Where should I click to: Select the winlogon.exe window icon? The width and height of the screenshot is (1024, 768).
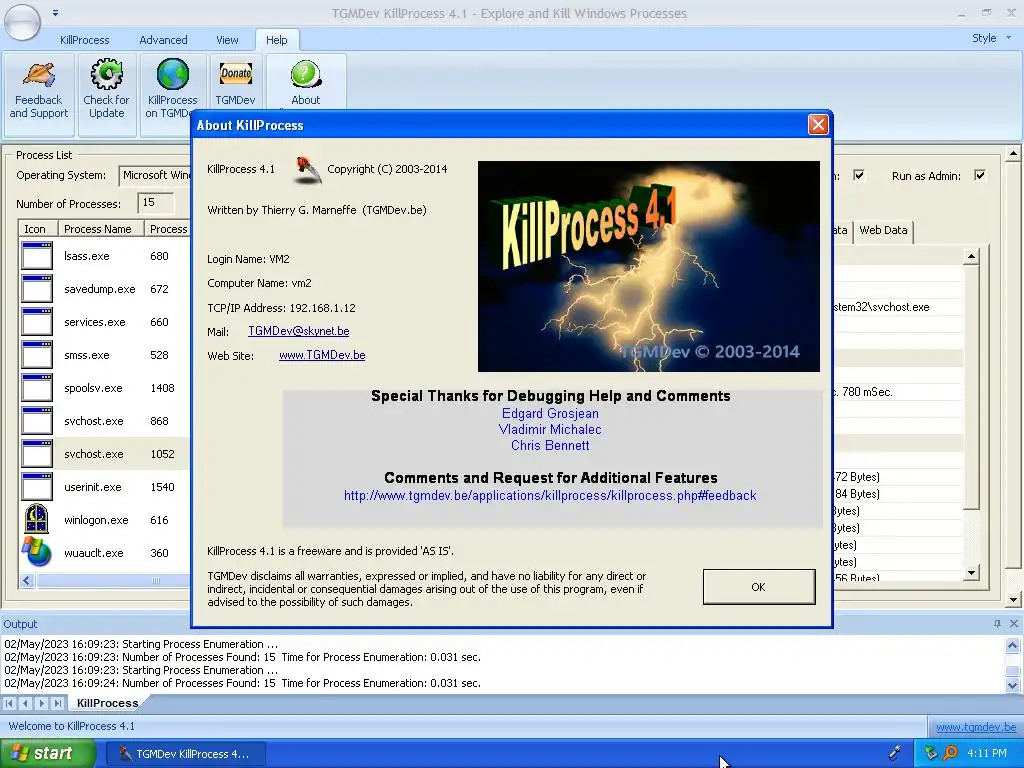[37, 519]
